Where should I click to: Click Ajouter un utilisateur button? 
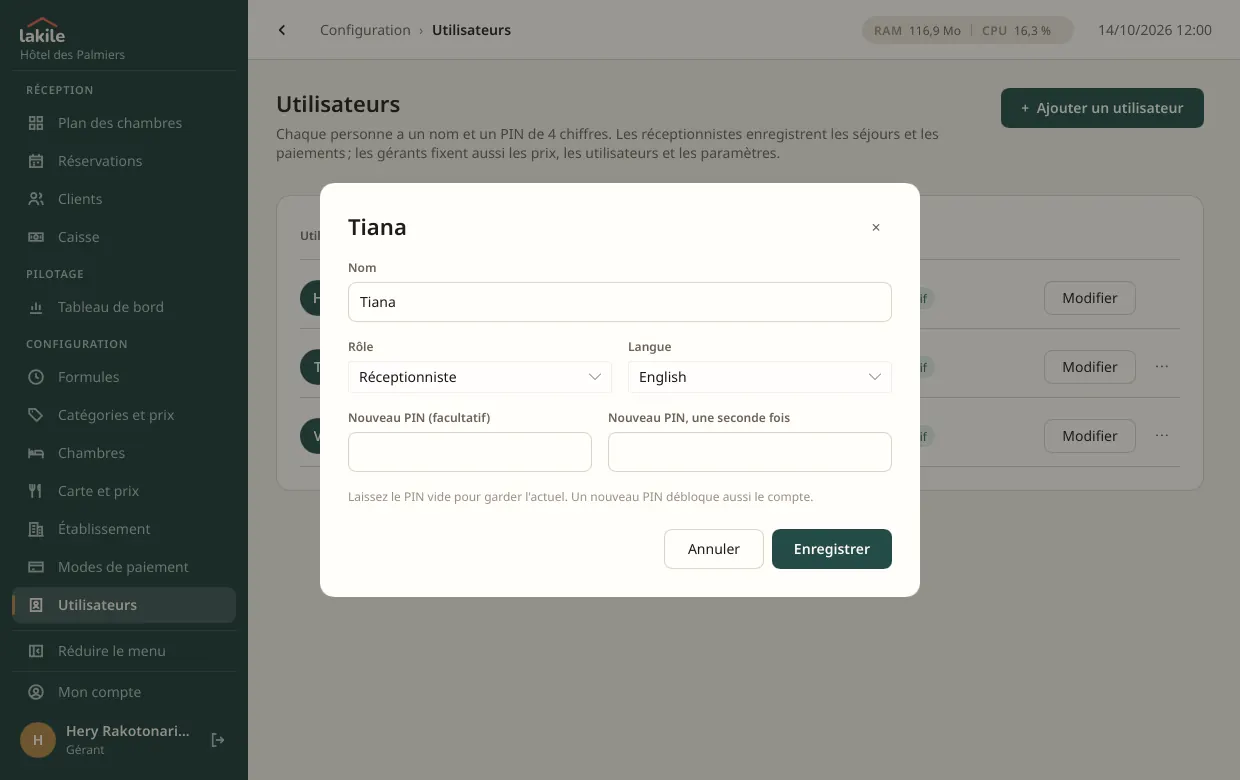coord(1102,108)
